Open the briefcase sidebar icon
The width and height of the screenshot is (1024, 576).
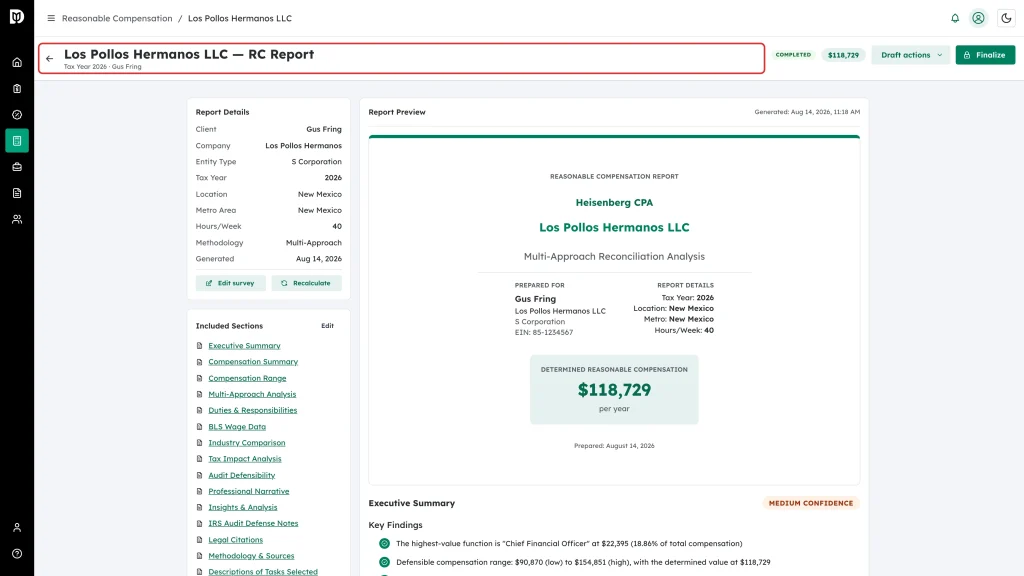[x=17, y=167]
